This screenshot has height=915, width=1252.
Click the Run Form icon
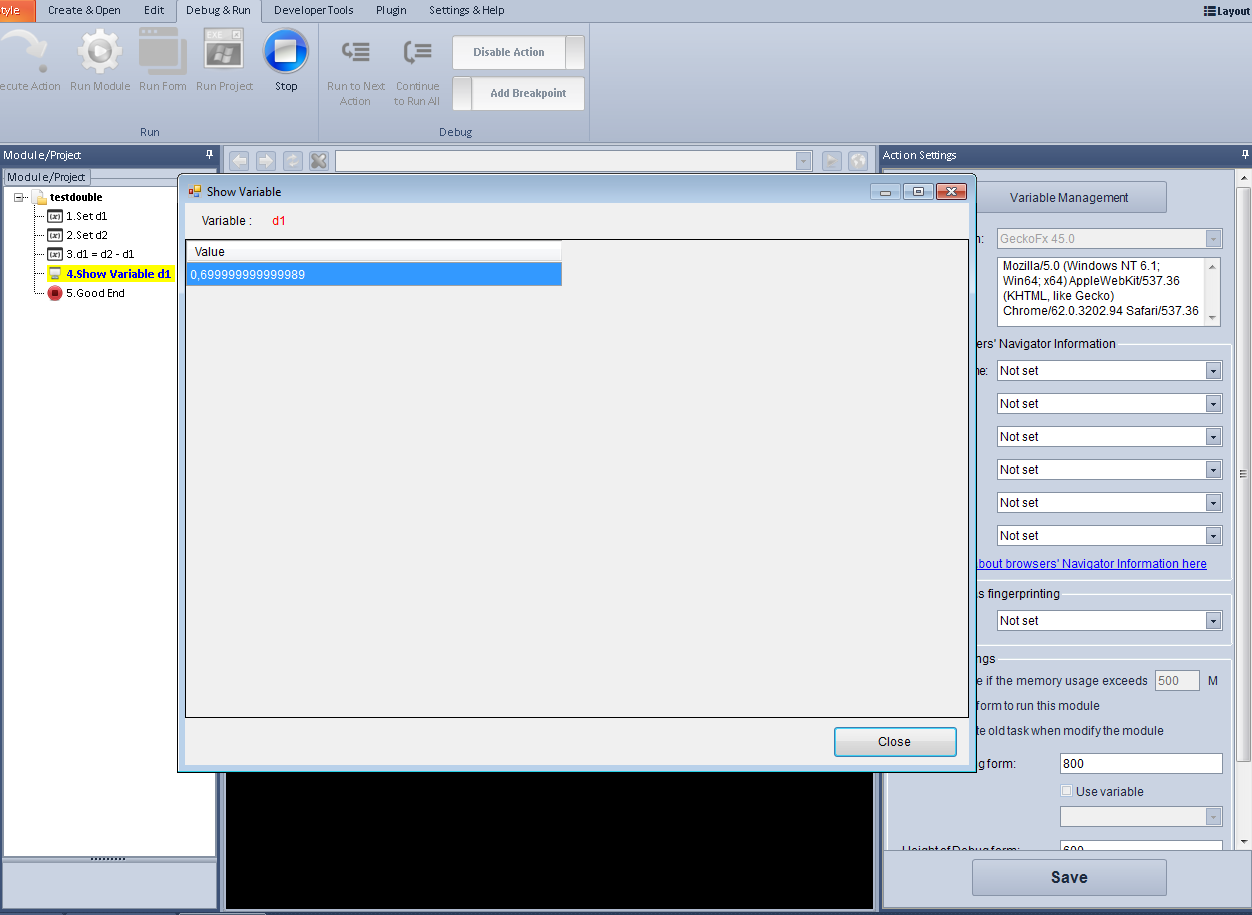tap(162, 52)
